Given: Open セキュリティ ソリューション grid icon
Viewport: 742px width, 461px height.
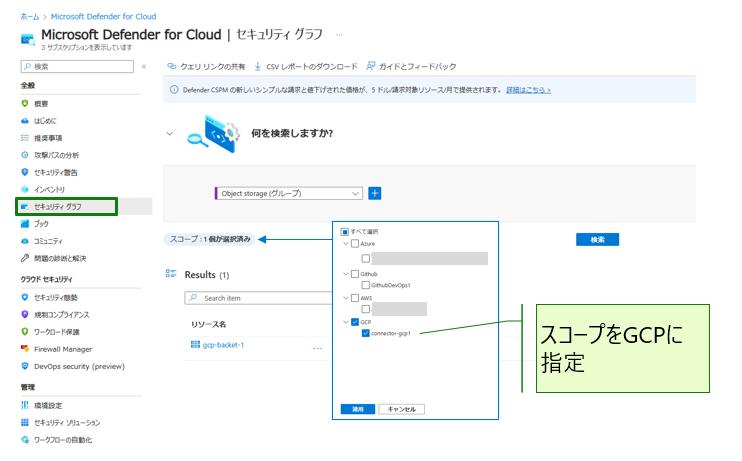Looking at the screenshot, I should [25, 422].
